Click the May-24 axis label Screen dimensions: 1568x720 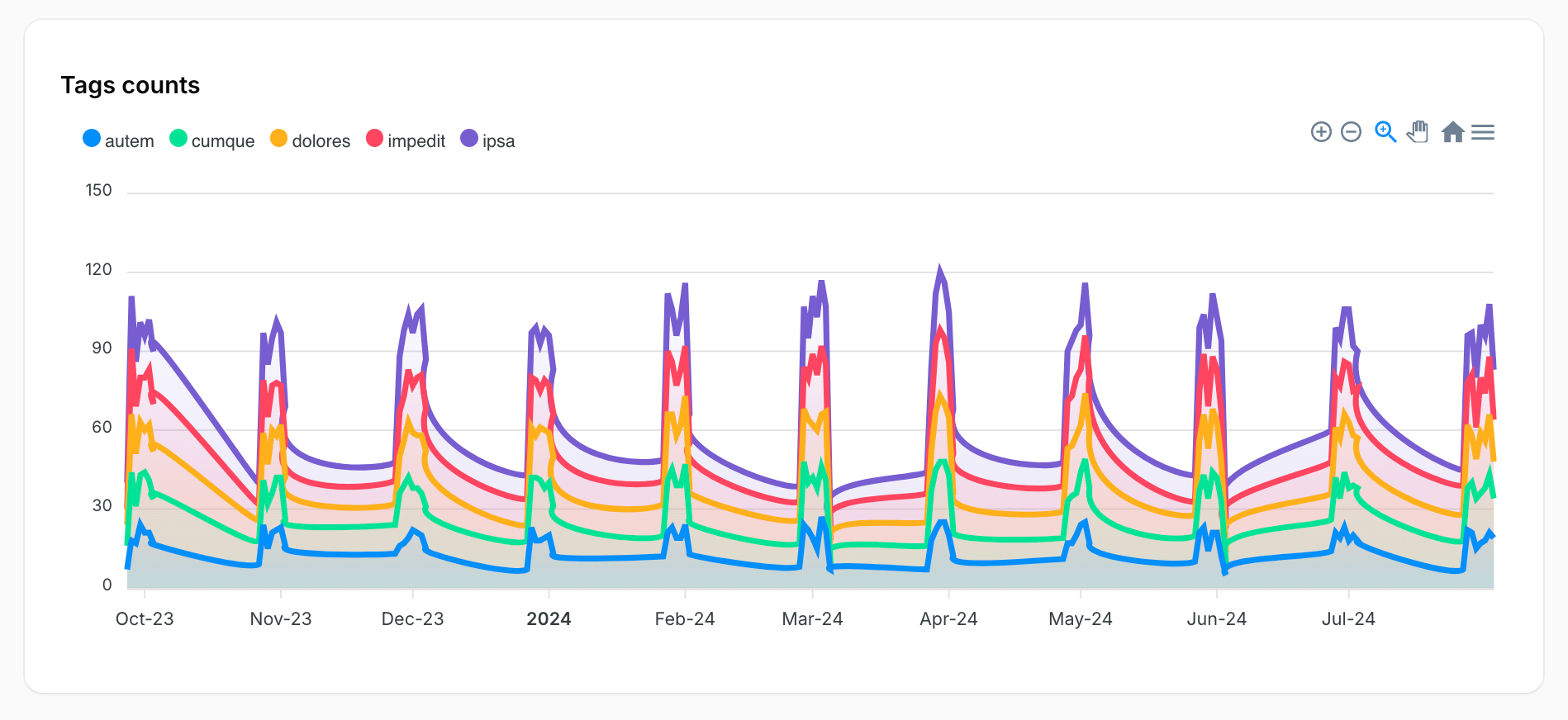[x=1081, y=619]
